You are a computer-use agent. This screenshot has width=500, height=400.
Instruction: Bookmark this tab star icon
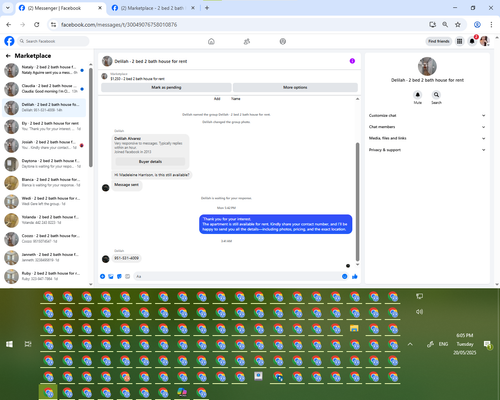(x=458, y=25)
